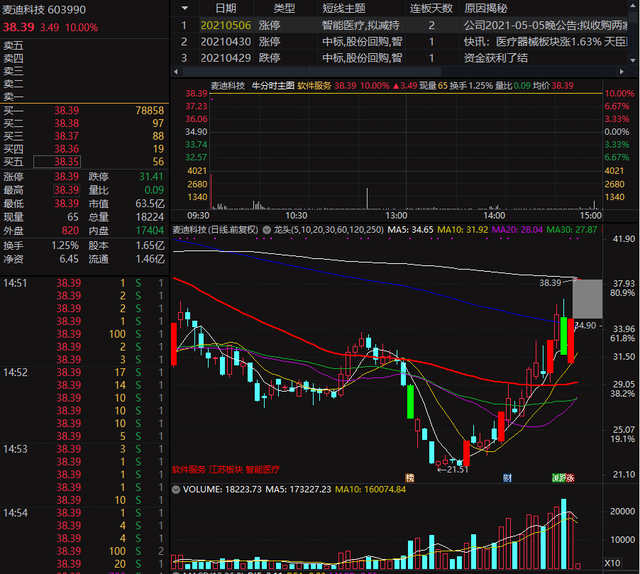The image size is (640, 574).
Task: Open the 江苏板块 sector link on the chart
Action: coord(226,469)
